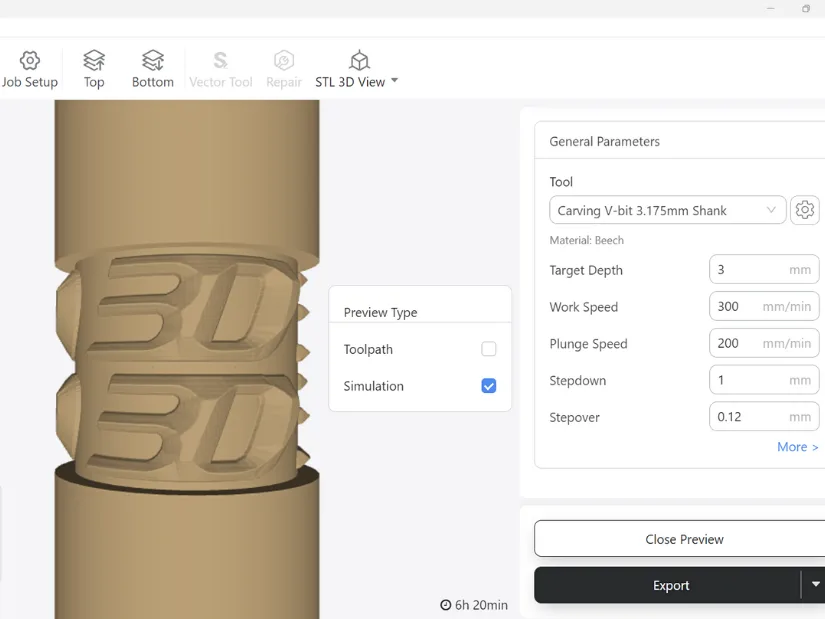The width and height of the screenshot is (825, 619).
Task: Expand the Export options arrow
Action: point(815,585)
